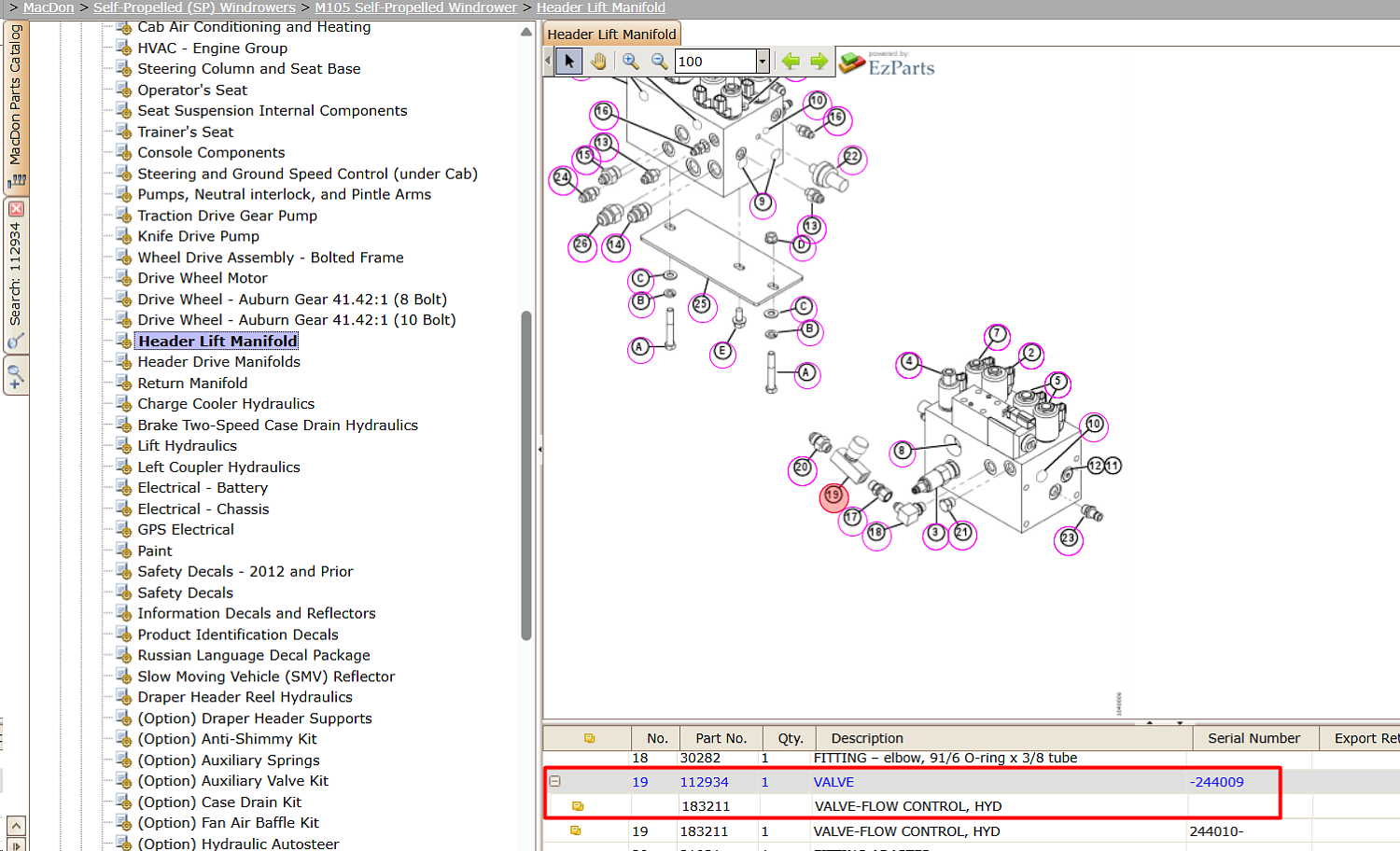Screen dimensions: 1400x851
Task: Click callout 25 below the plate
Action: (701, 304)
